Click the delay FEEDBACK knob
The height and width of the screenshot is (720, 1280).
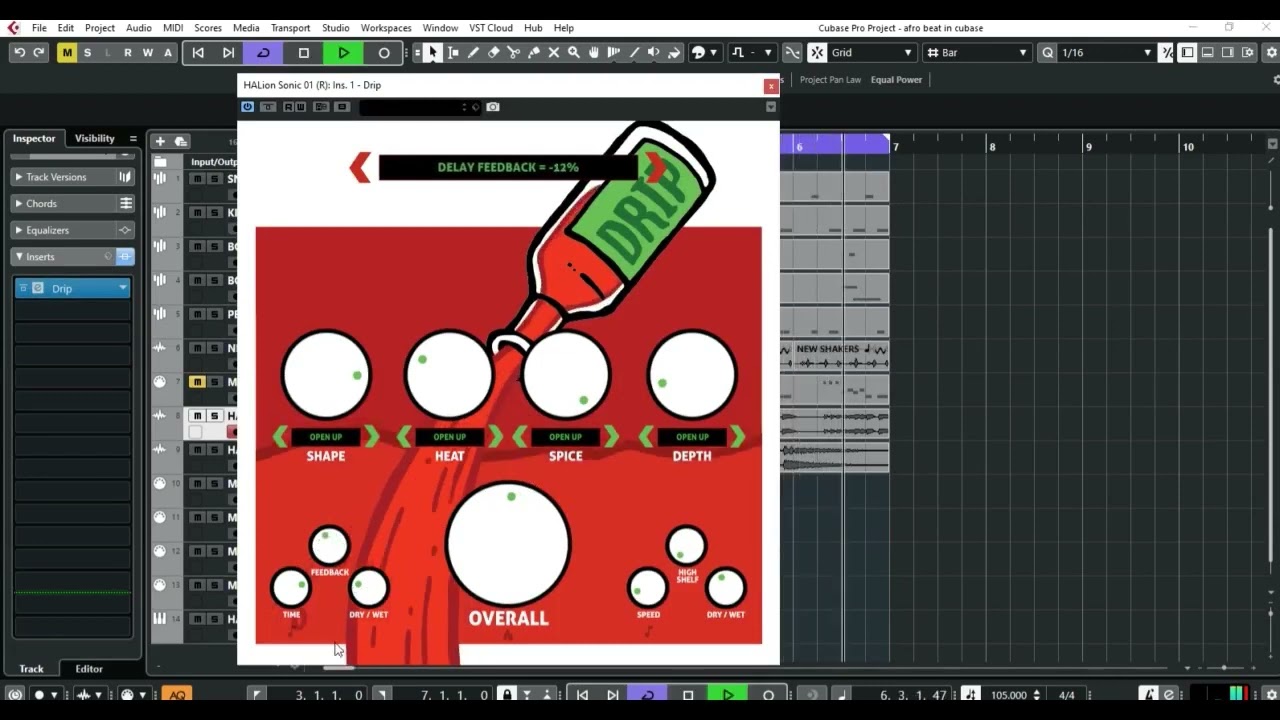tap(329, 546)
